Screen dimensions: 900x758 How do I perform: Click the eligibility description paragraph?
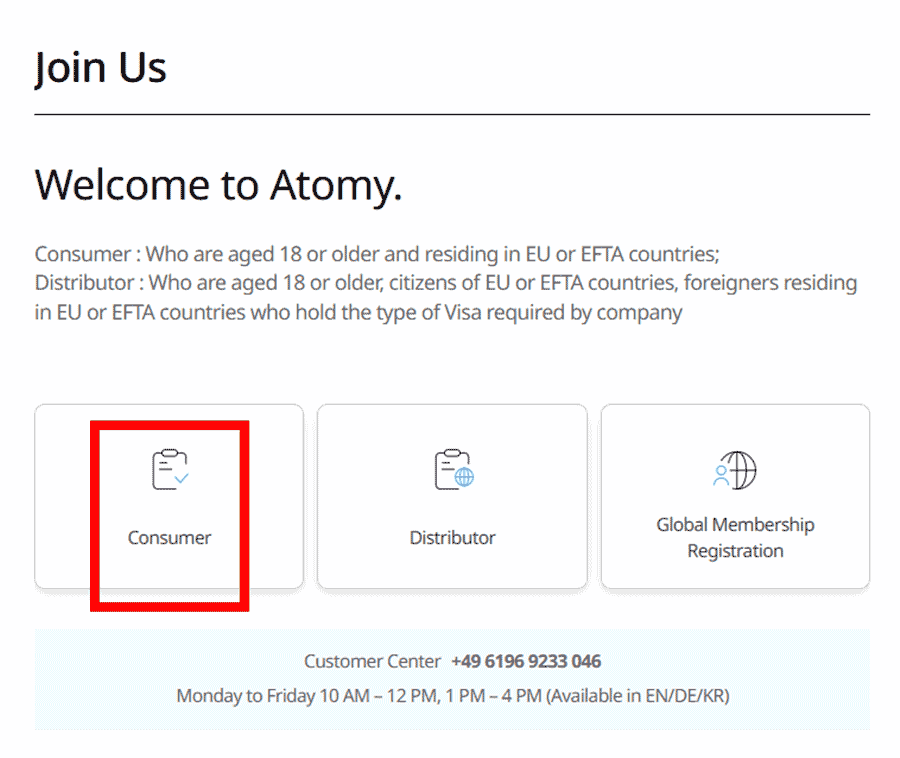pos(445,283)
